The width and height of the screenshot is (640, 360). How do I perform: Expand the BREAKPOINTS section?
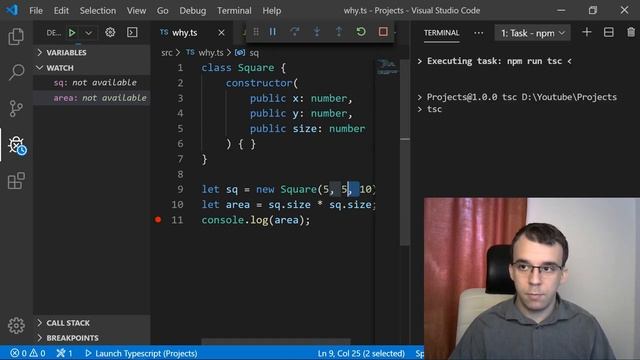point(92,338)
